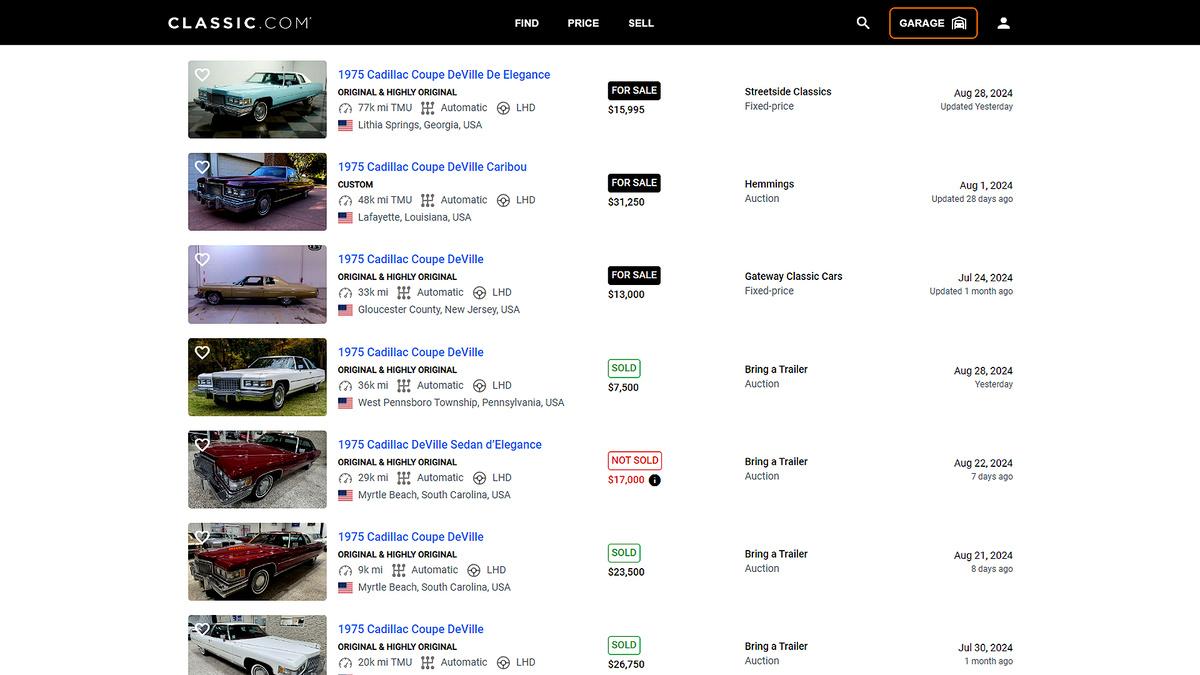Save the $13,000 Gateway Classic Cars listing

(202, 259)
